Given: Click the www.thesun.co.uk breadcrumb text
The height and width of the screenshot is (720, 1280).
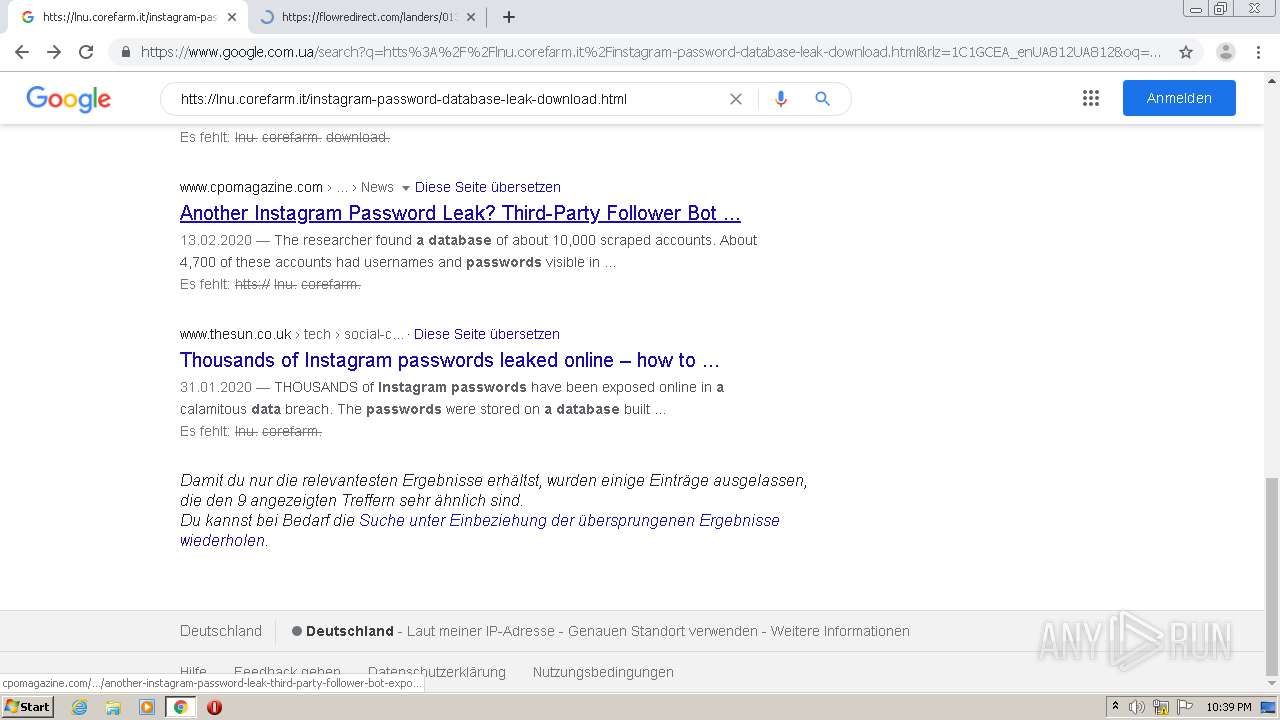Looking at the screenshot, I should 236,334.
